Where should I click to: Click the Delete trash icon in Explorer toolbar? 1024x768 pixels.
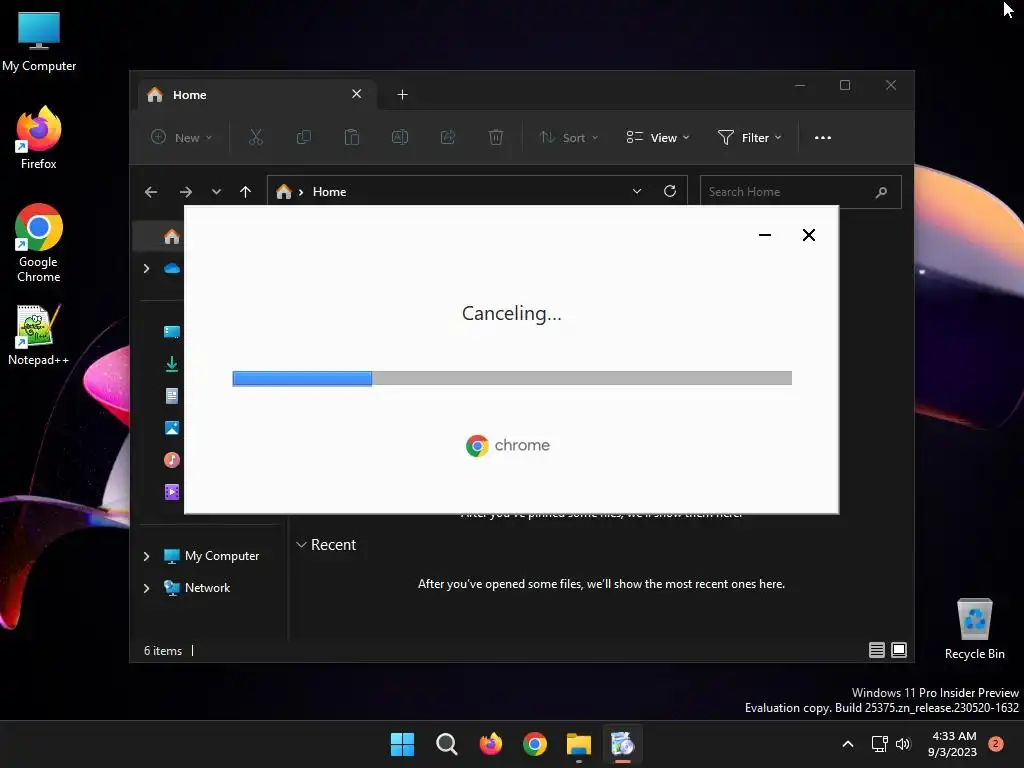tap(496, 137)
